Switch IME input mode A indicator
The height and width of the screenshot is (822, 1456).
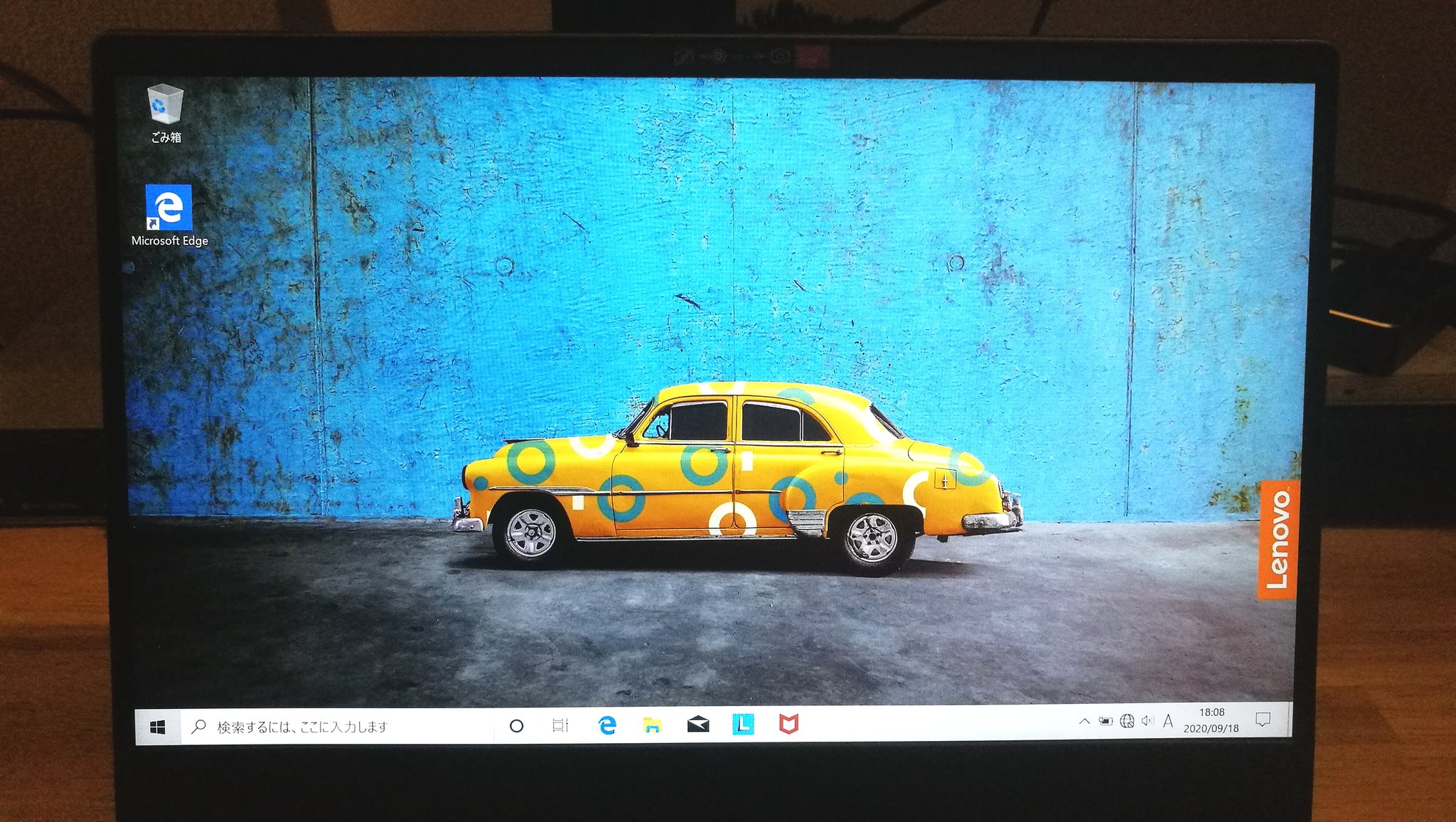(x=1167, y=721)
